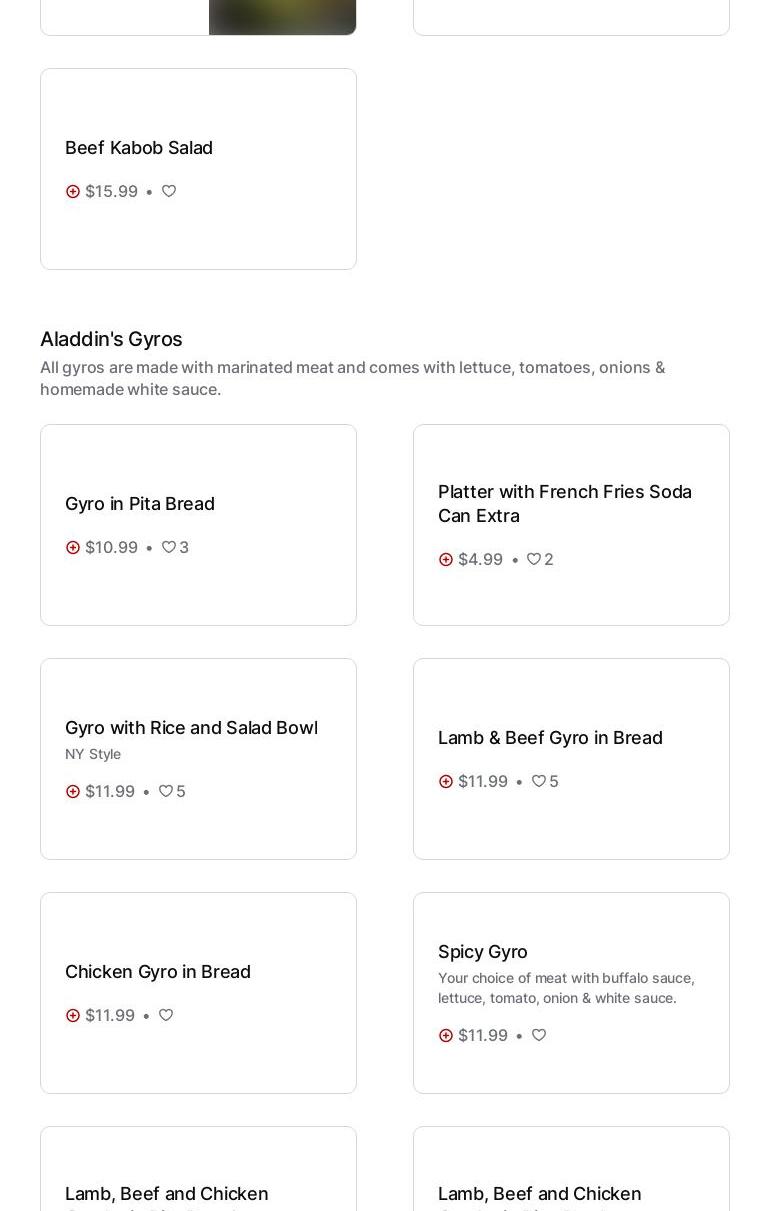Open Spicy Gyro item details

pyautogui.click(x=483, y=952)
